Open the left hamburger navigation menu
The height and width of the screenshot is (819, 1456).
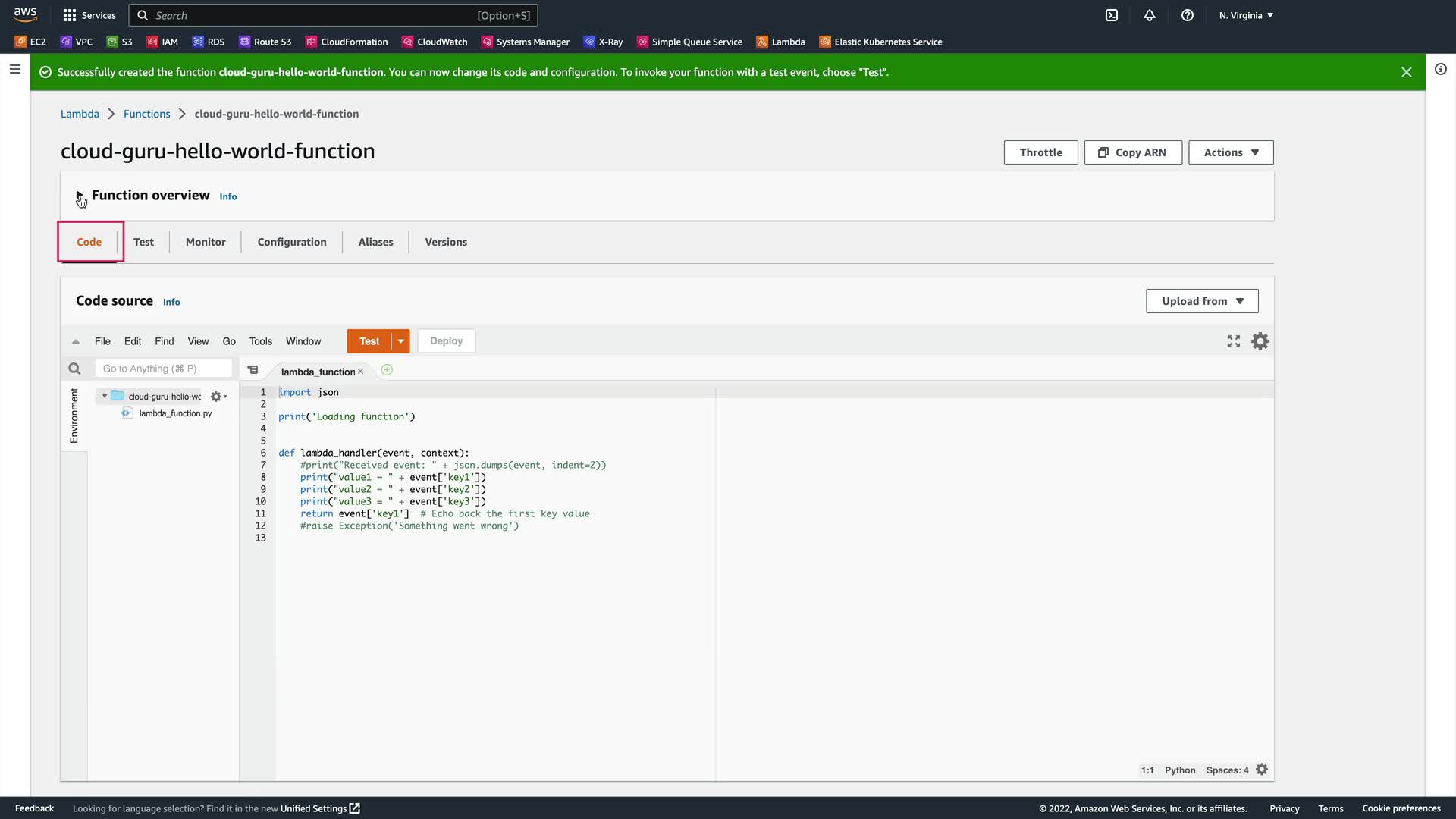(14, 69)
